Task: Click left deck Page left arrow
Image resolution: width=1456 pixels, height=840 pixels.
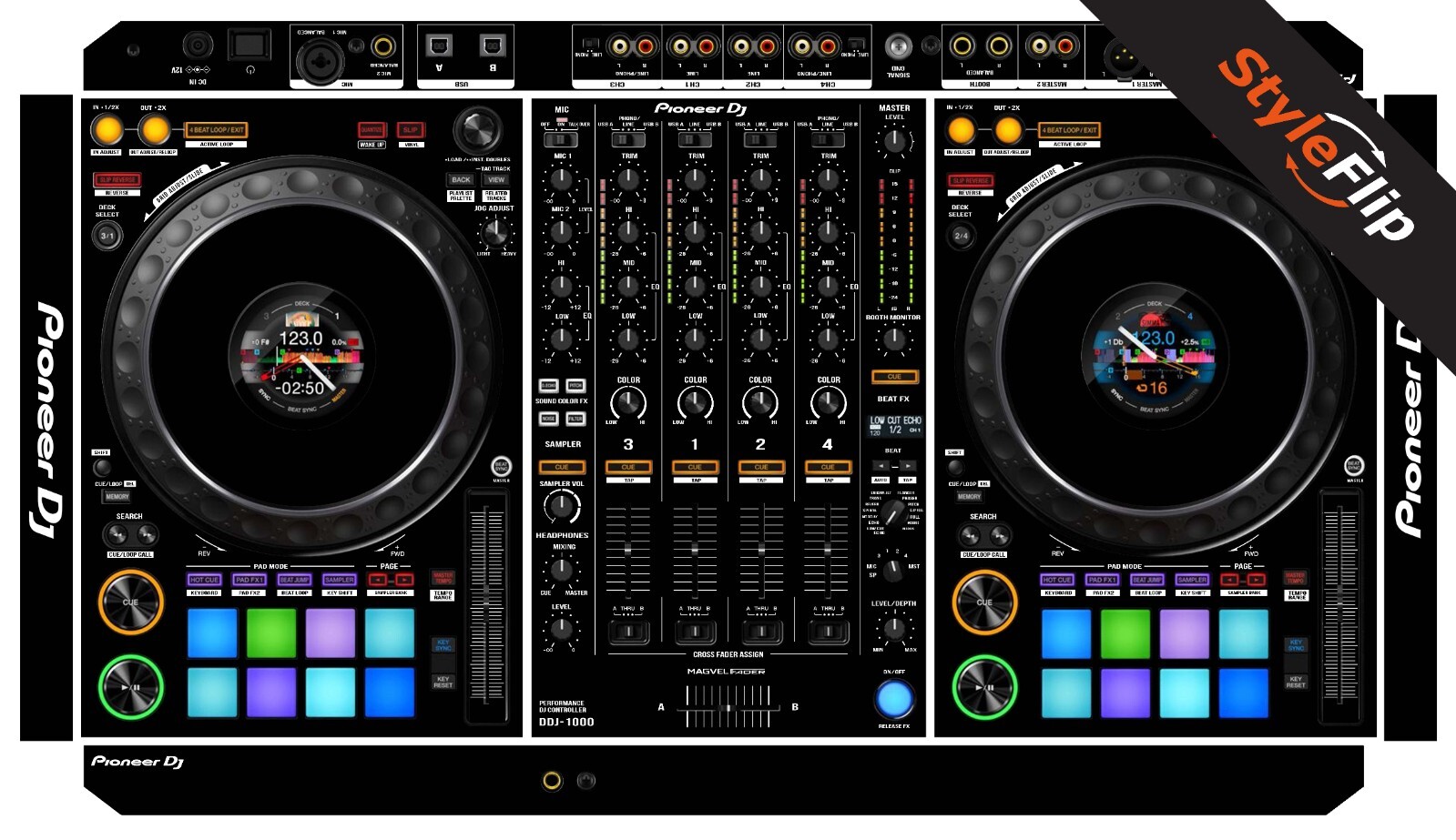Action: click(377, 580)
